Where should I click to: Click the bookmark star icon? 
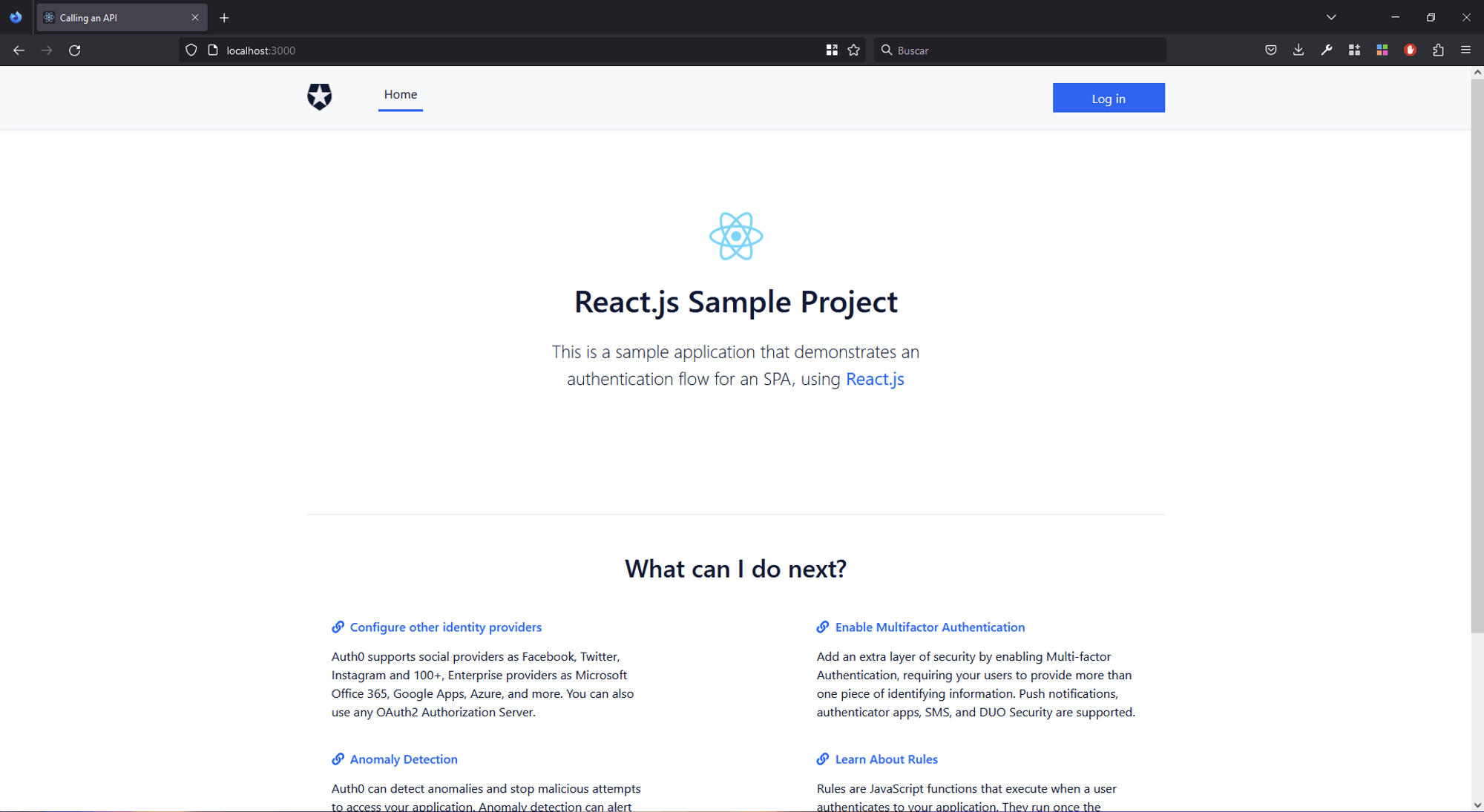coord(854,50)
